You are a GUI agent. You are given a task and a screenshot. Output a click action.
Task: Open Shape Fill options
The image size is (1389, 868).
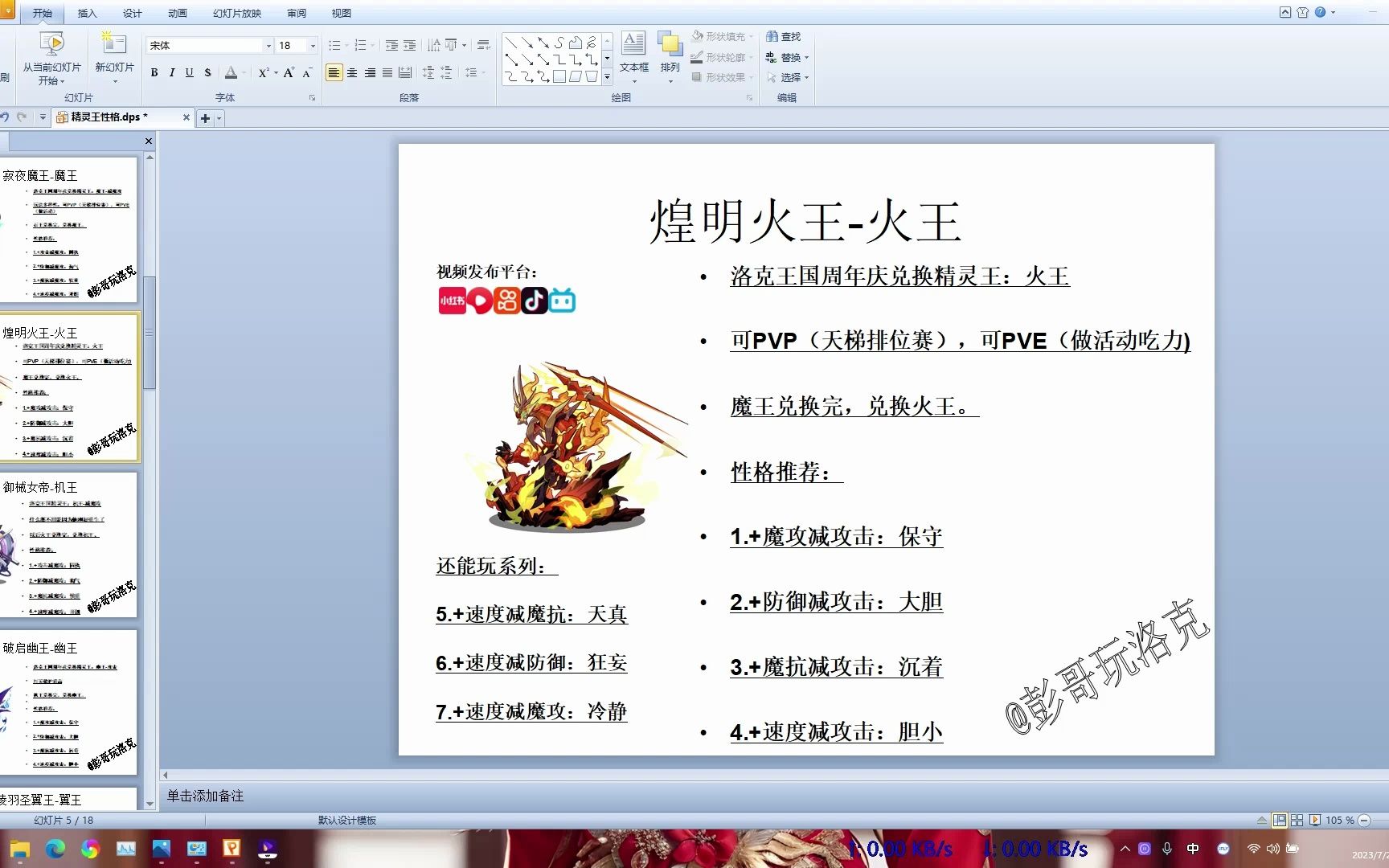click(x=722, y=36)
